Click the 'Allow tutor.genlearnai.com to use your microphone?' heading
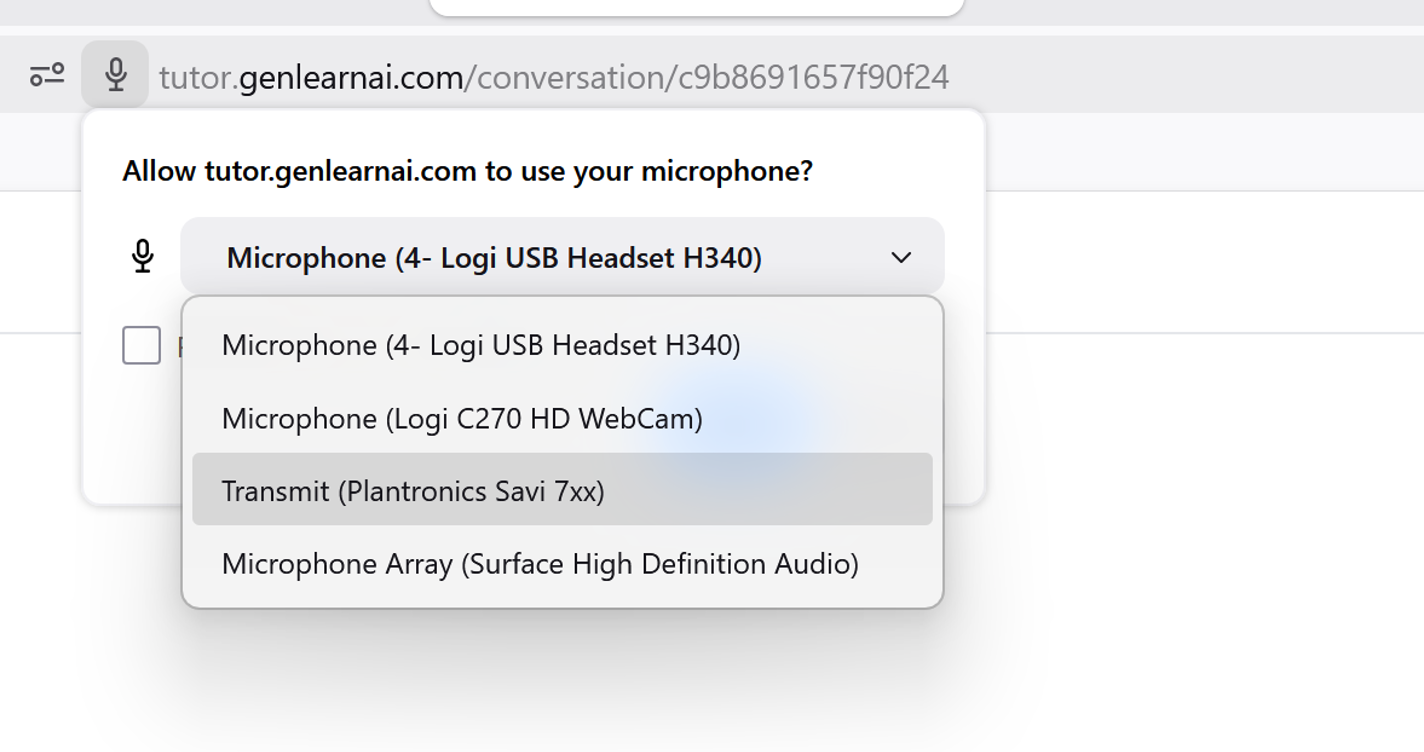1424x752 pixels. tap(468, 171)
